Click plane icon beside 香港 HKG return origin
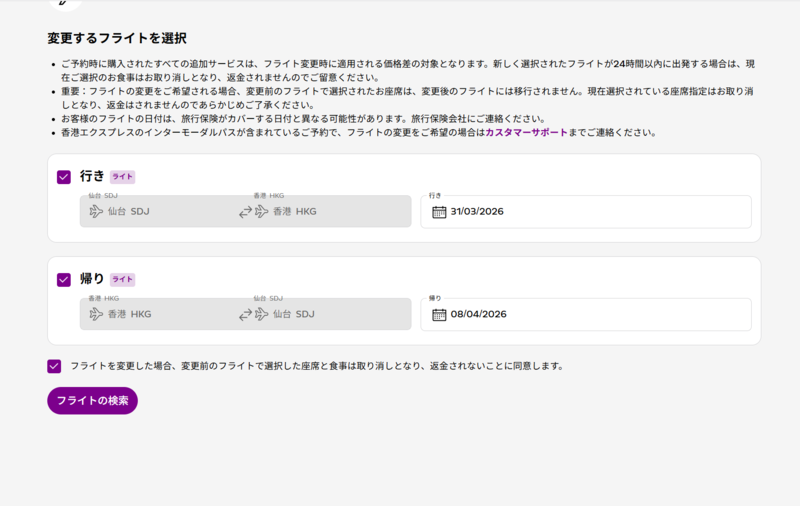The width and height of the screenshot is (800, 506). pos(96,314)
